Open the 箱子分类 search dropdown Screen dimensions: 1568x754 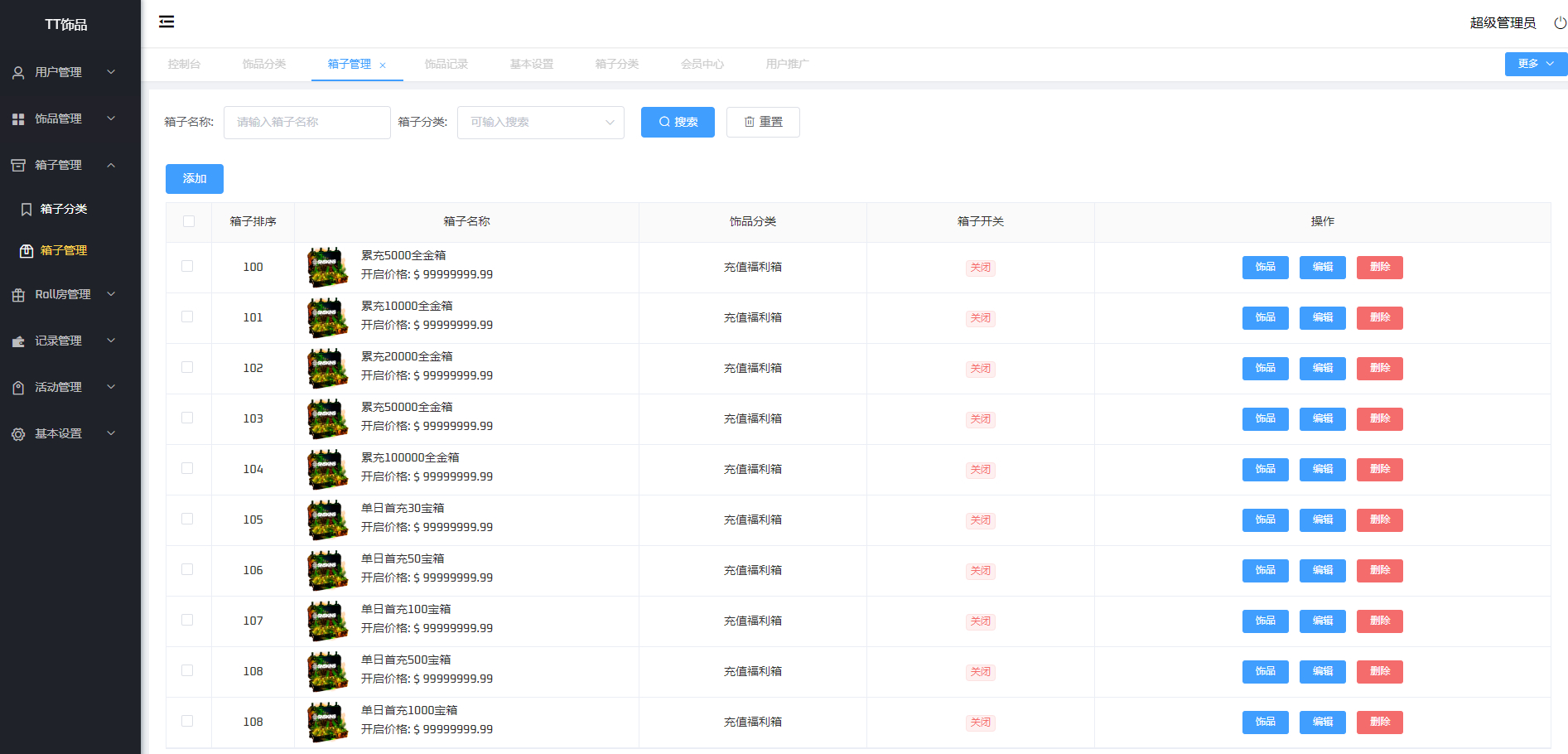(x=540, y=123)
